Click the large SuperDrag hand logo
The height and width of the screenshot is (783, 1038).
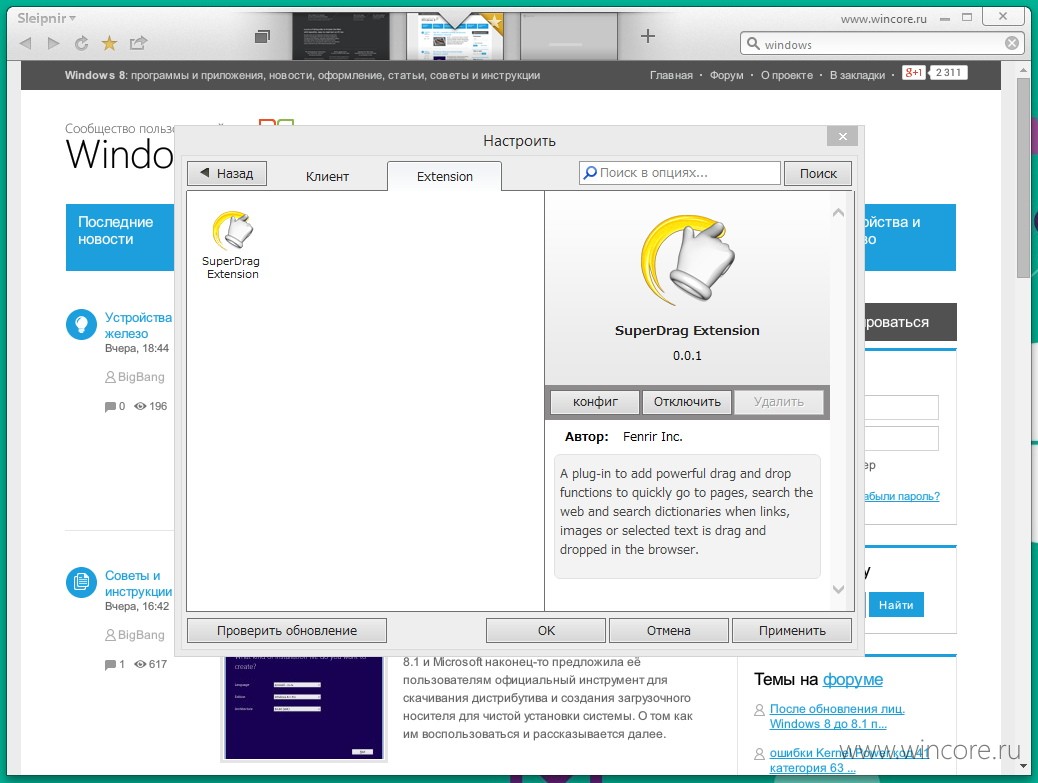687,260
